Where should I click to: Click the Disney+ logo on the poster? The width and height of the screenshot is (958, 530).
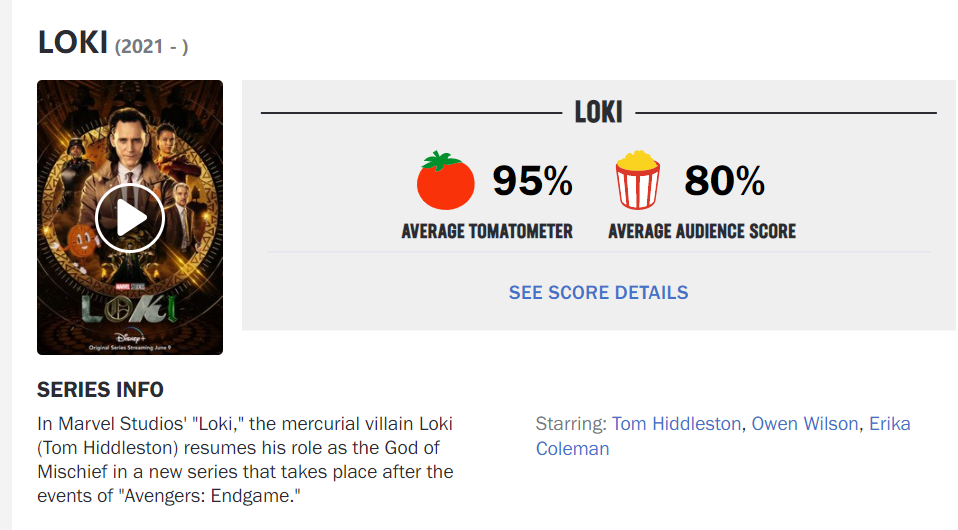point(130,337)
